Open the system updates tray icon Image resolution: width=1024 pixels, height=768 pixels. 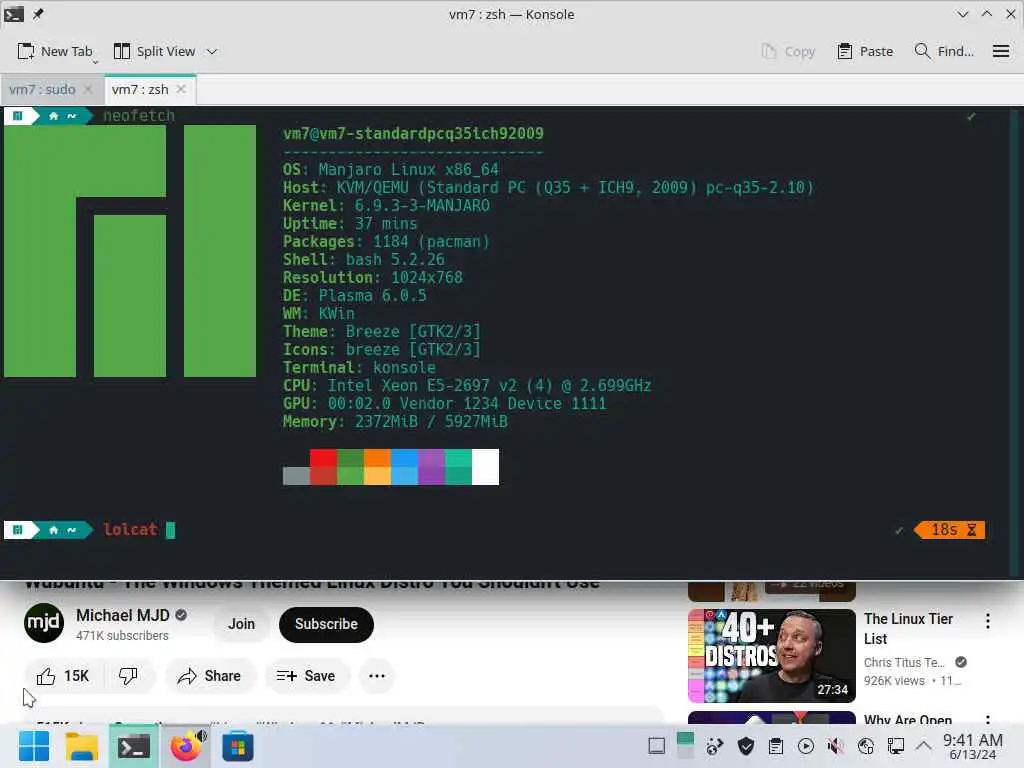point(715,746)
